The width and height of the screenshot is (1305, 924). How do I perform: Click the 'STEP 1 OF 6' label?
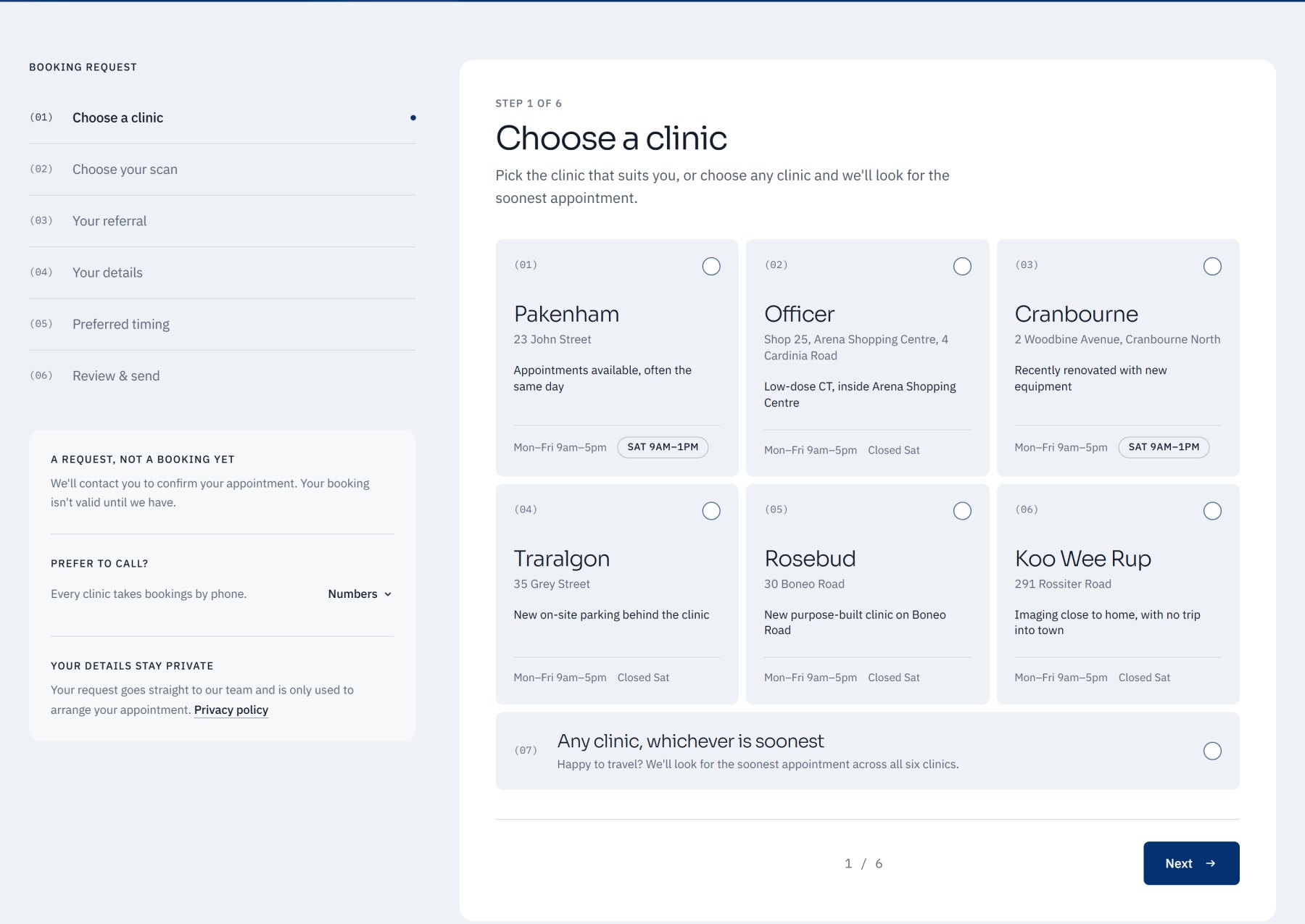[x=529, y=104]
